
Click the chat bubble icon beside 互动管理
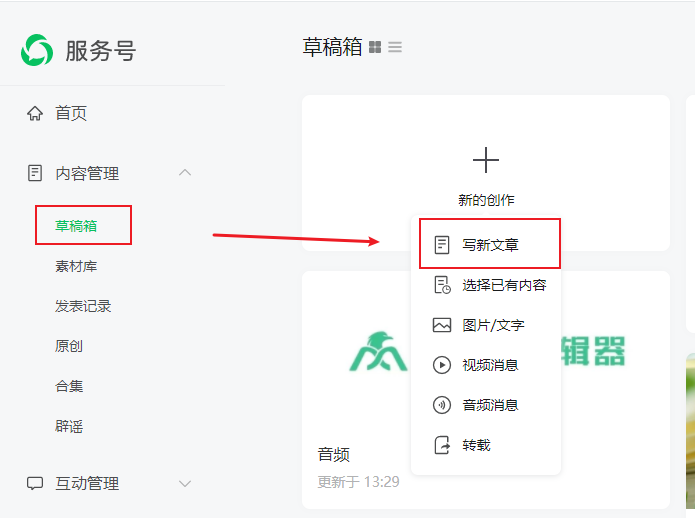(x=35, y=483)
